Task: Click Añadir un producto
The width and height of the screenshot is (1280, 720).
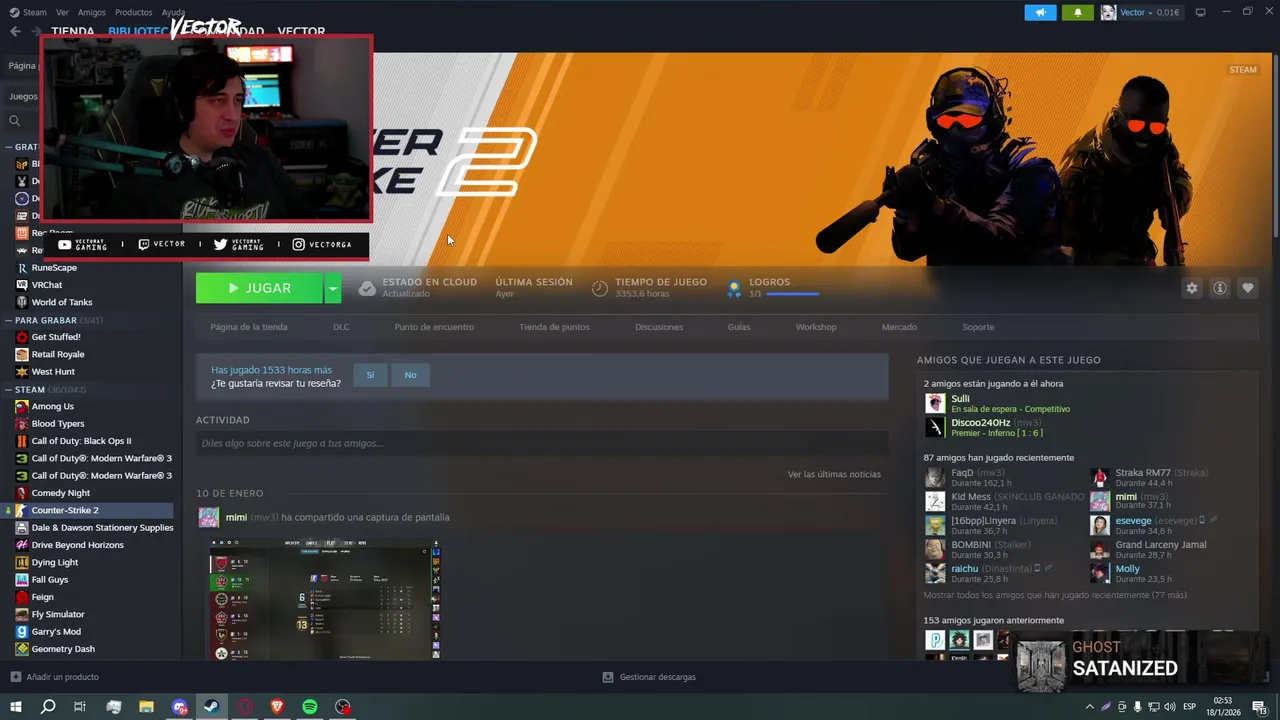Action: [x=55, y=677]
